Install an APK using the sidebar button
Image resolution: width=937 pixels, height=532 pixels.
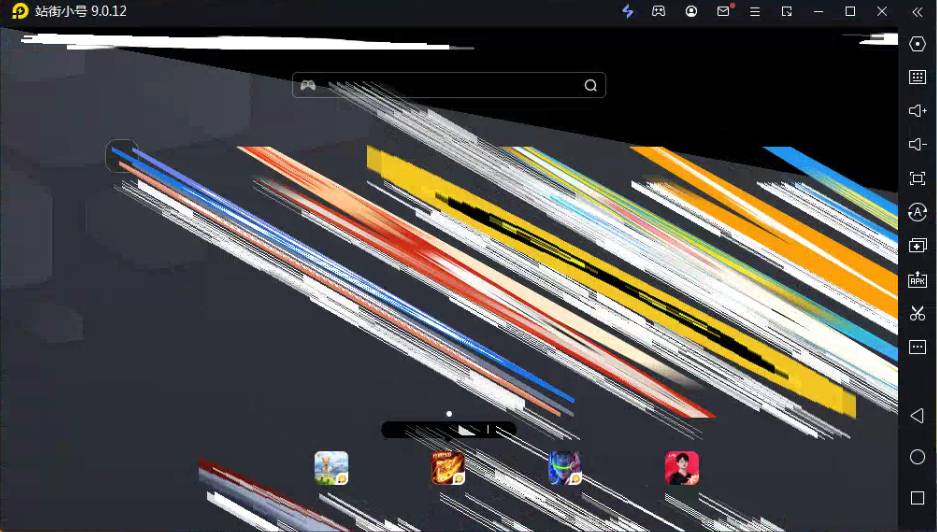point(917,280)
